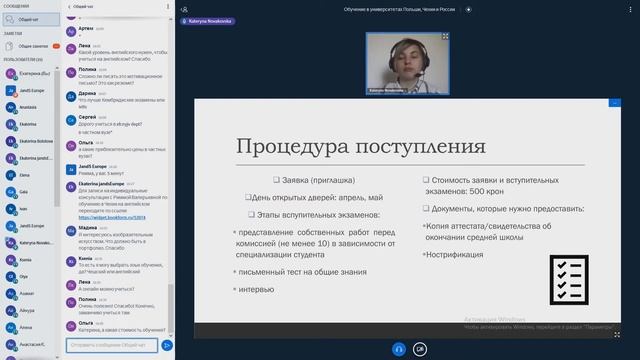Select user Ekaterina Bolotova in the user list

pos(29,141)
